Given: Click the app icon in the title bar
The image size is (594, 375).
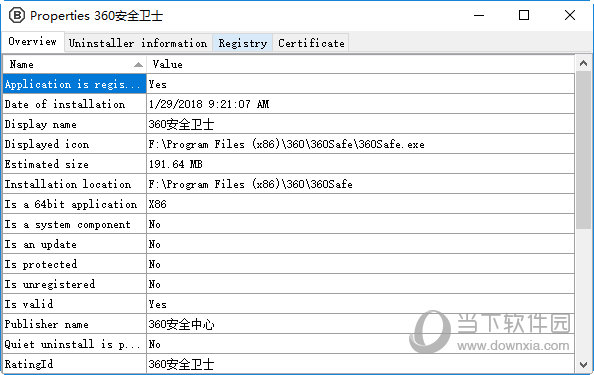Looking at the screenshot, I should [17, 16].
